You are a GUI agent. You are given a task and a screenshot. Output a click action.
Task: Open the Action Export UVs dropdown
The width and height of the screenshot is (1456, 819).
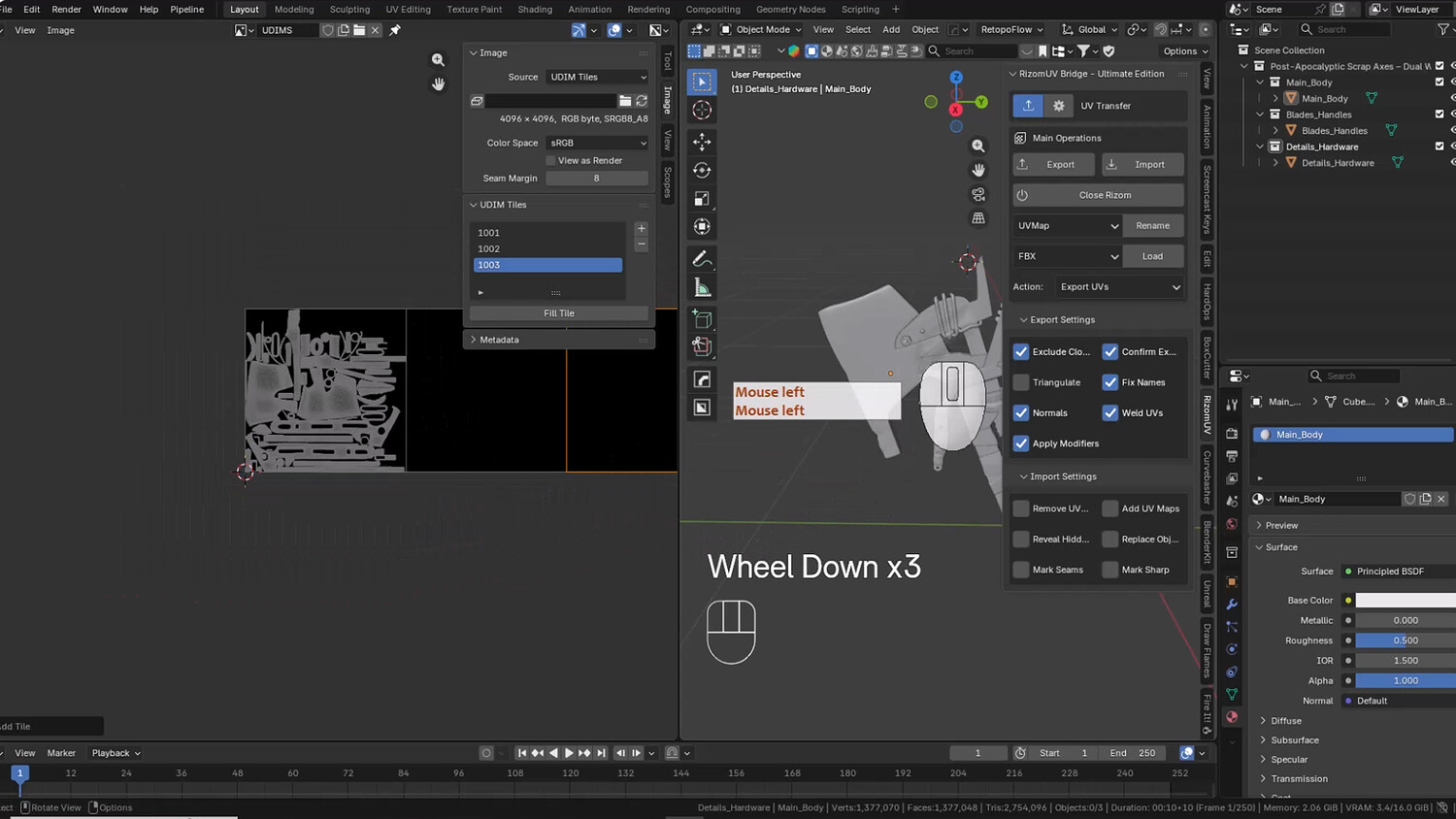(x=1119, y=287)
